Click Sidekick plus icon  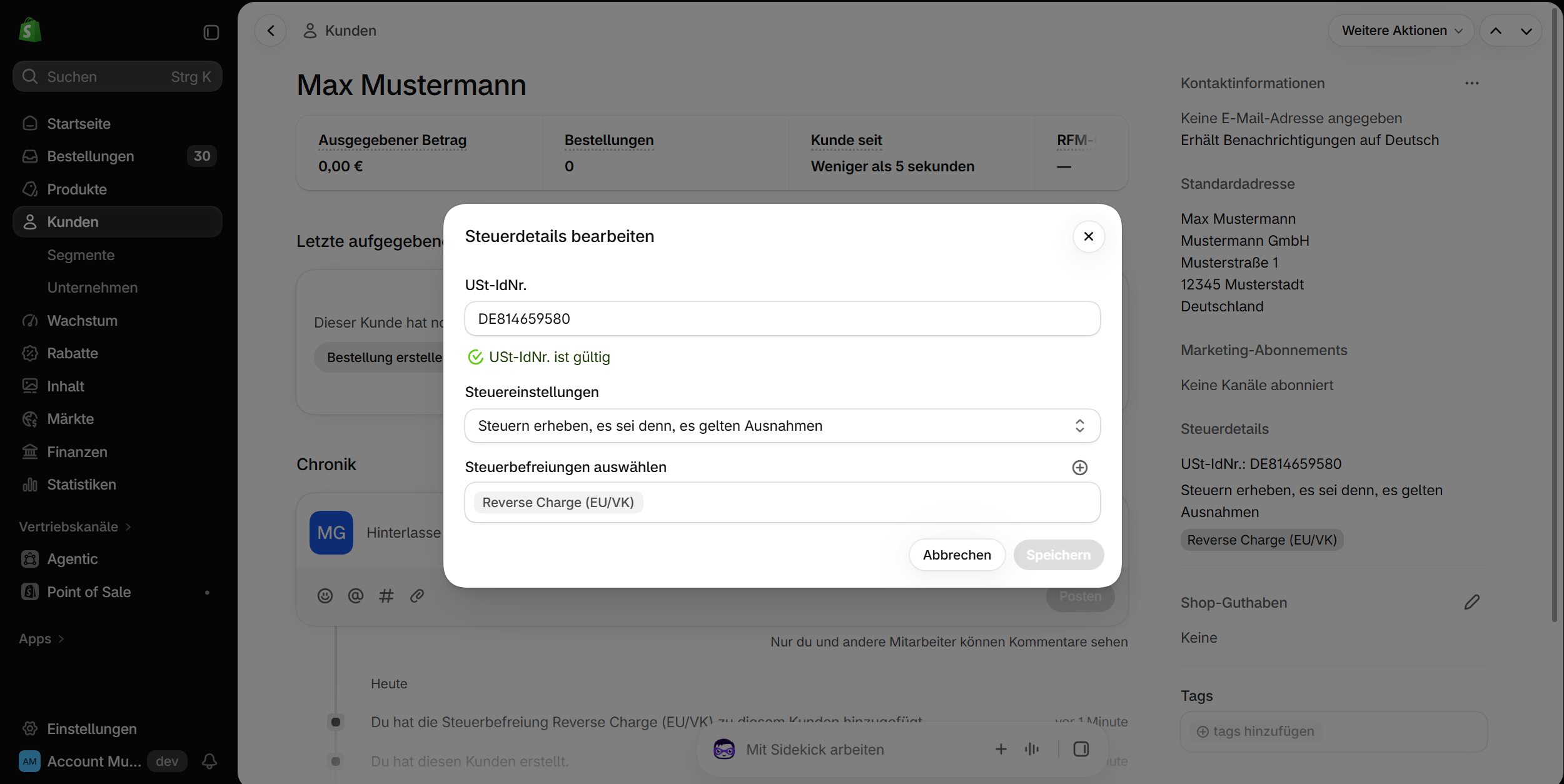pos(1001,749)
